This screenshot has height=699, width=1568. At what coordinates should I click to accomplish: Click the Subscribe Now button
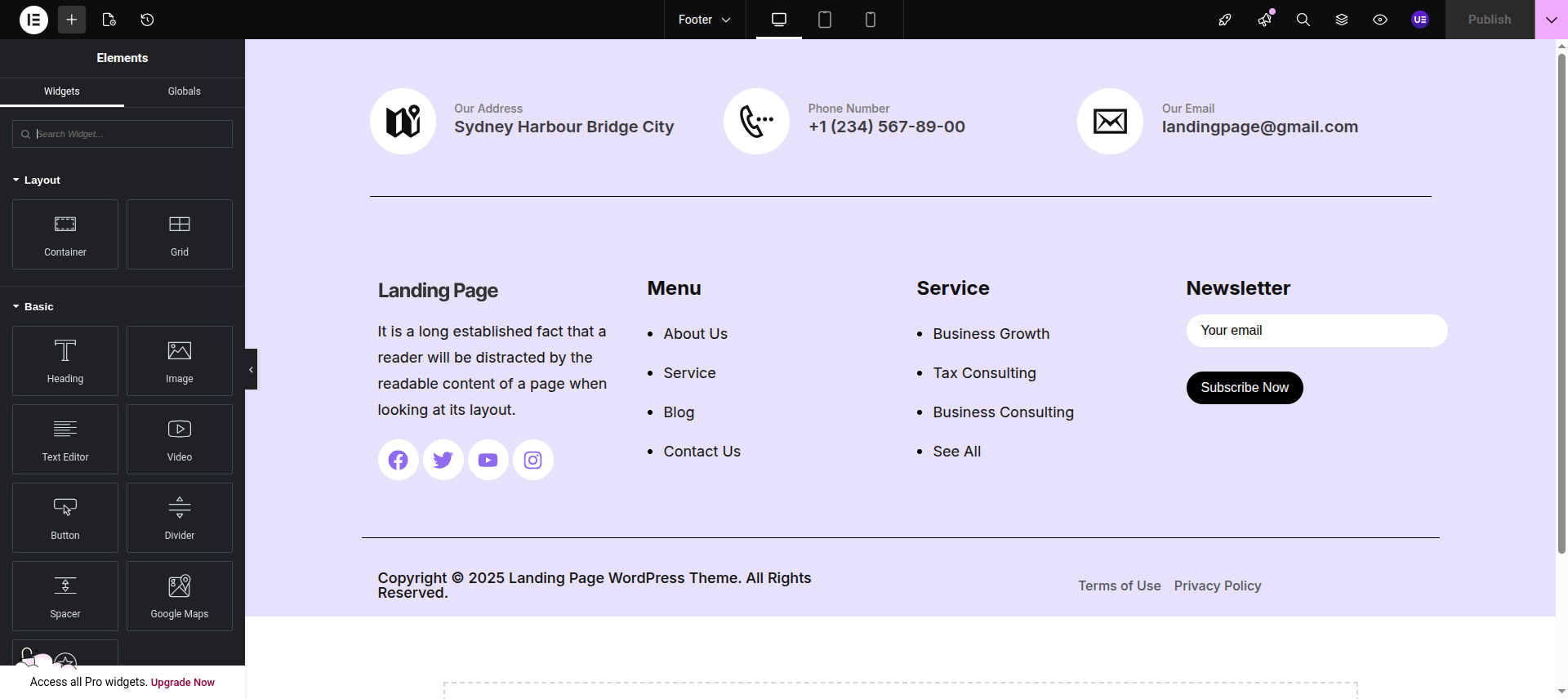1244,388
